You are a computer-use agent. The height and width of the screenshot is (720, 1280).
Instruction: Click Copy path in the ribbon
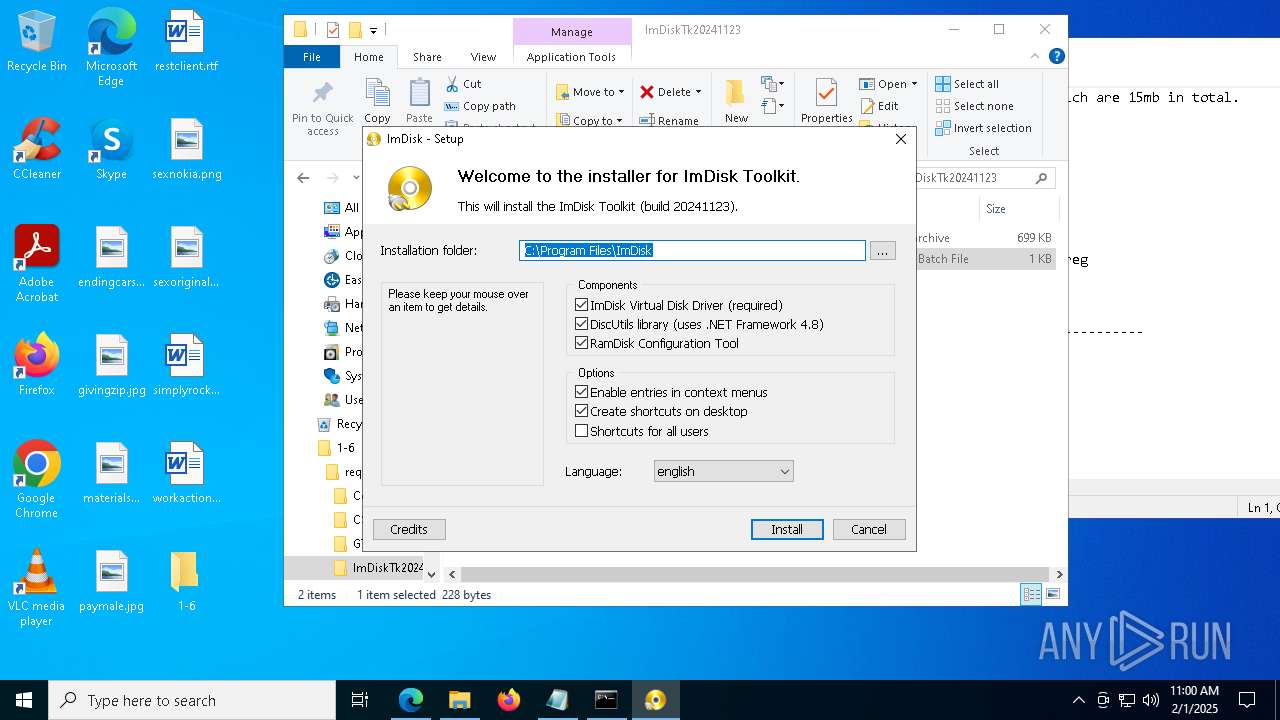pos(480,106)
